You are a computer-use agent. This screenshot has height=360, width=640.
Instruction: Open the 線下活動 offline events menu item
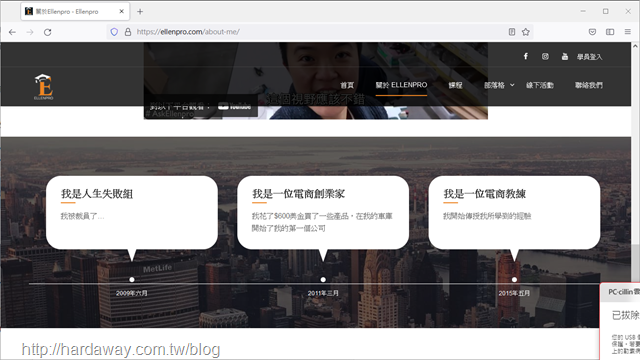tap(540, 85)
